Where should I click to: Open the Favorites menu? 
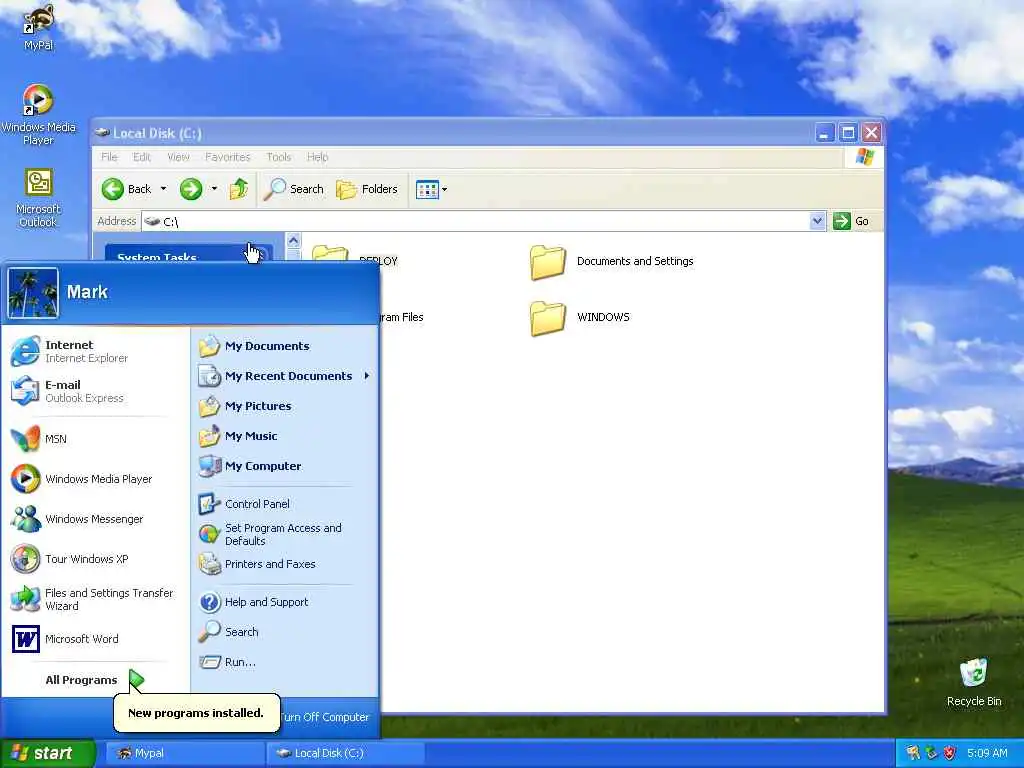(x=227, y=157)
